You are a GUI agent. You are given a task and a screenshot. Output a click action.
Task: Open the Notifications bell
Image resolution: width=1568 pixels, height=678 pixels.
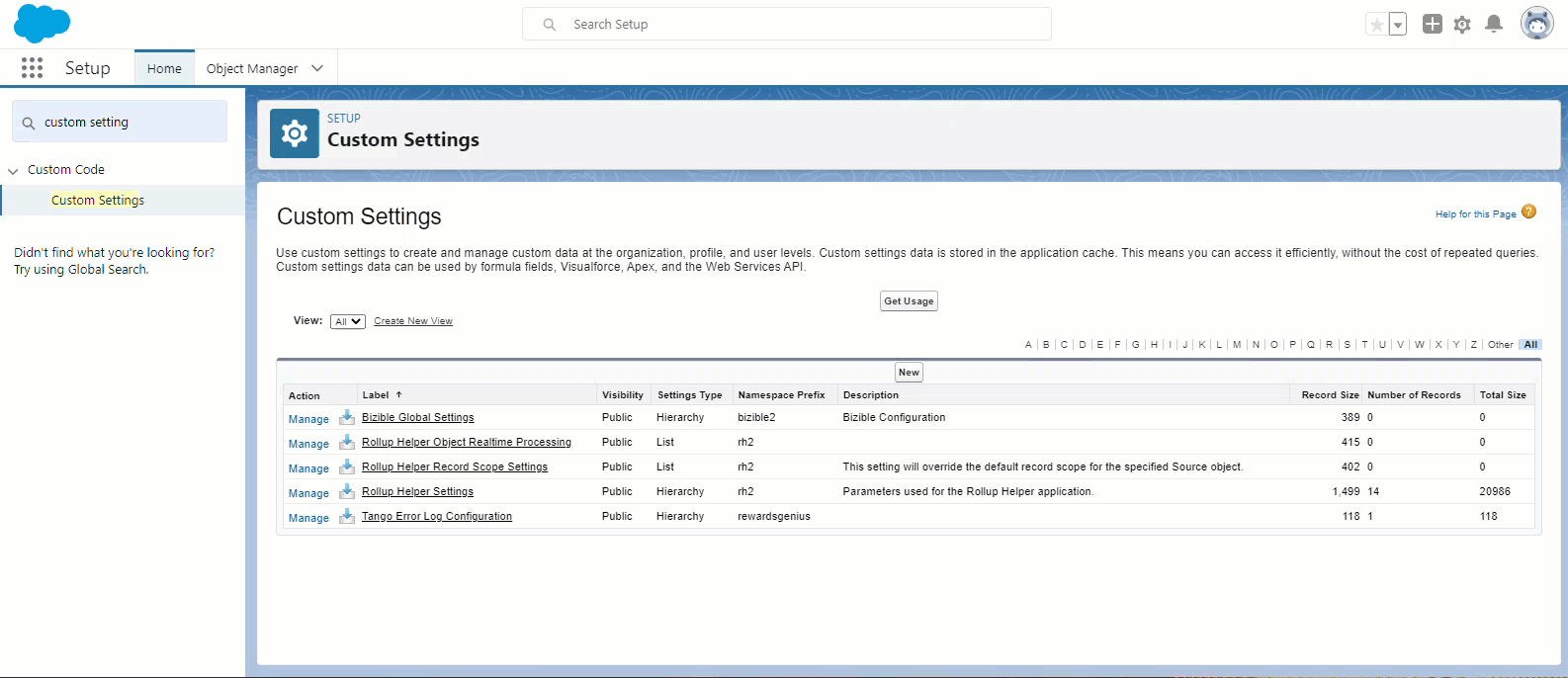tap(1494, 24)
